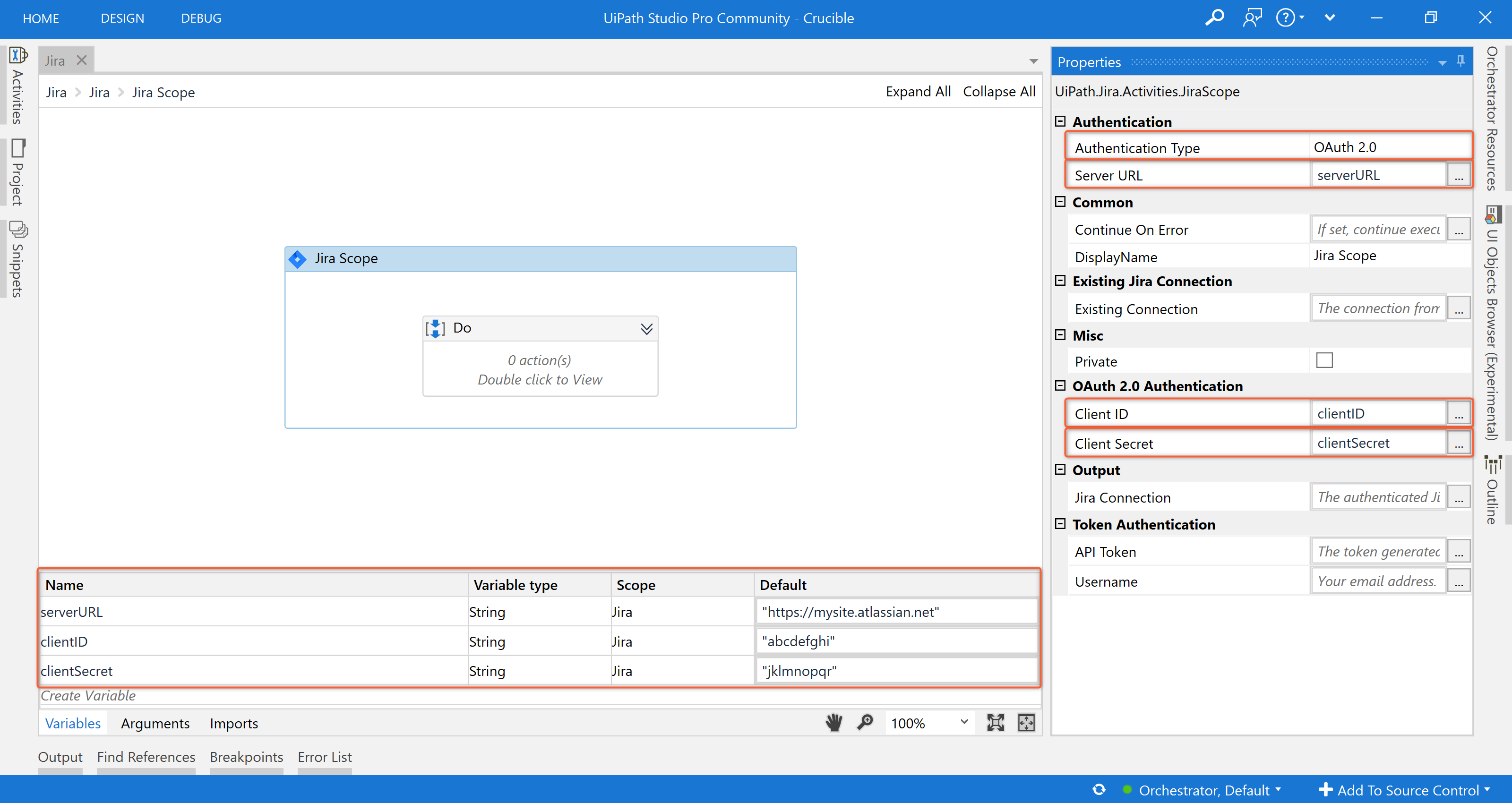This screenshot has width=1512, height=803.
Task: Open the Outline panel icon
Action: (x=1493, y=464)
